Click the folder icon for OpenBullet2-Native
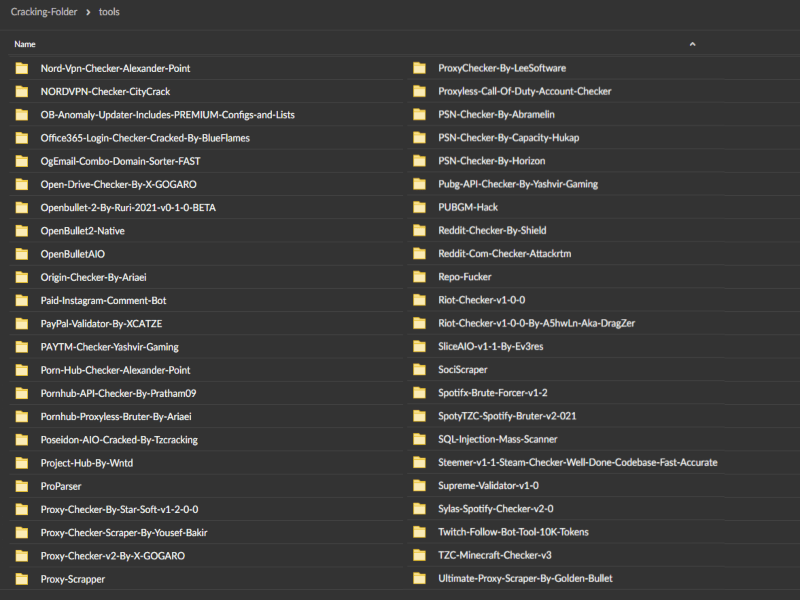This screenshot has height=600, width=800. (x=21, y=231)
